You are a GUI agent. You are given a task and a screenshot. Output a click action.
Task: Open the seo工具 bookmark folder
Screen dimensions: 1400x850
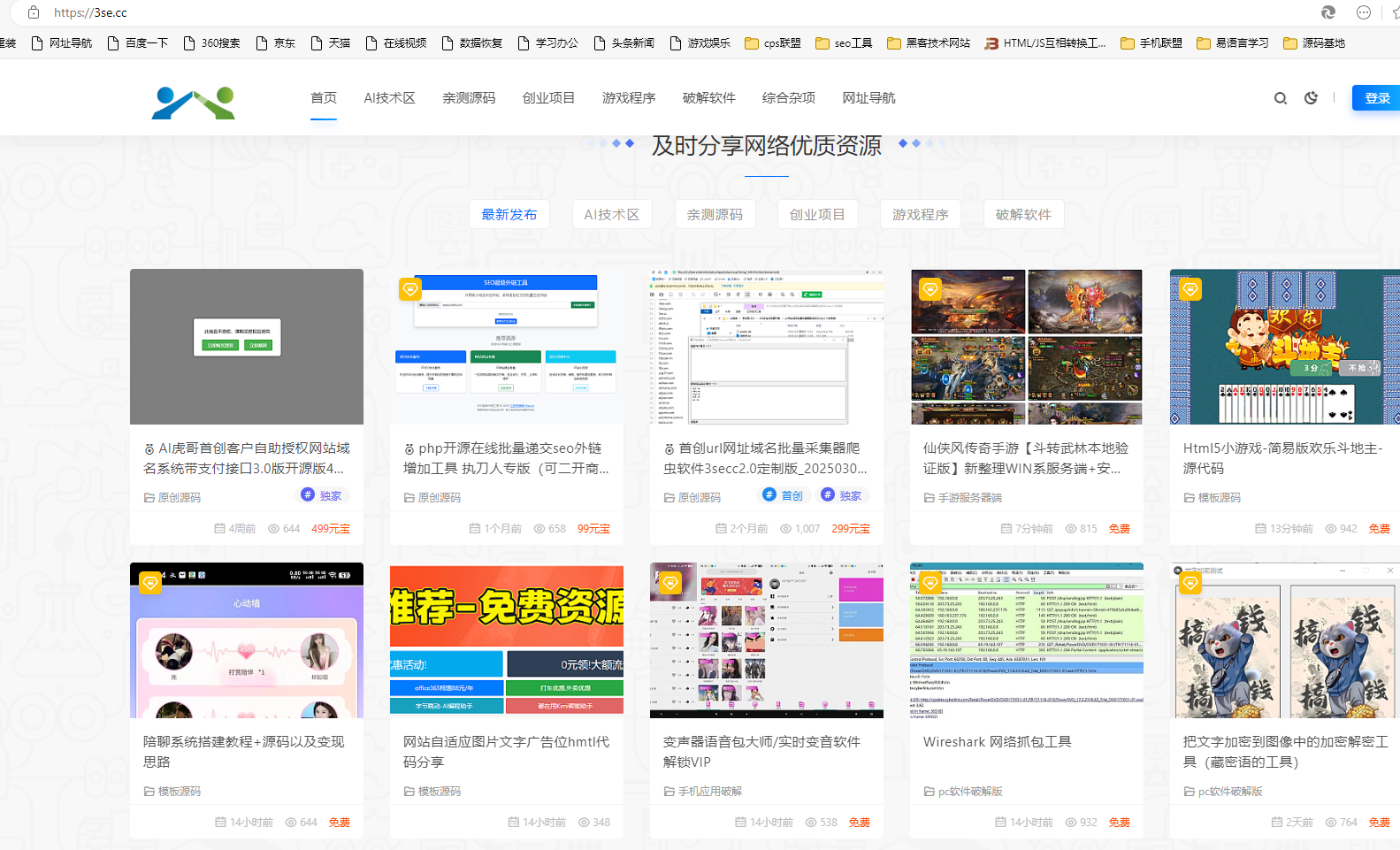(x=844, y=42)
